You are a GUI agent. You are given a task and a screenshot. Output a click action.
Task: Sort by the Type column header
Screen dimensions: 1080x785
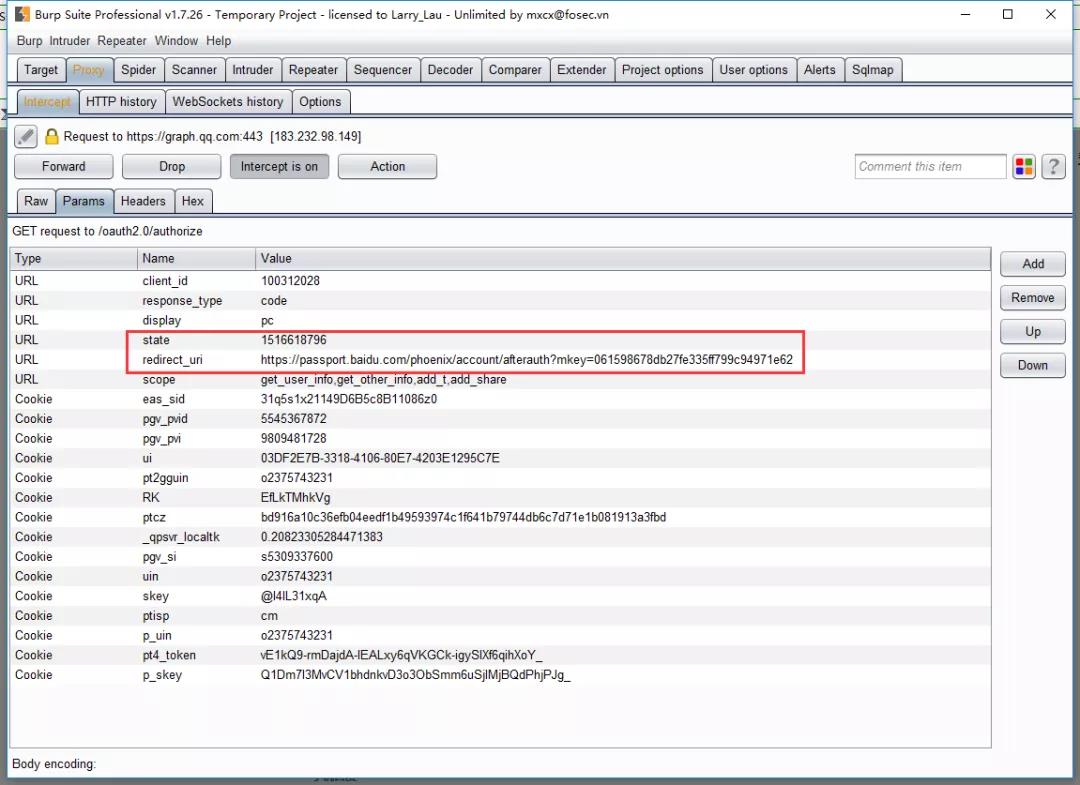point(74,259)
